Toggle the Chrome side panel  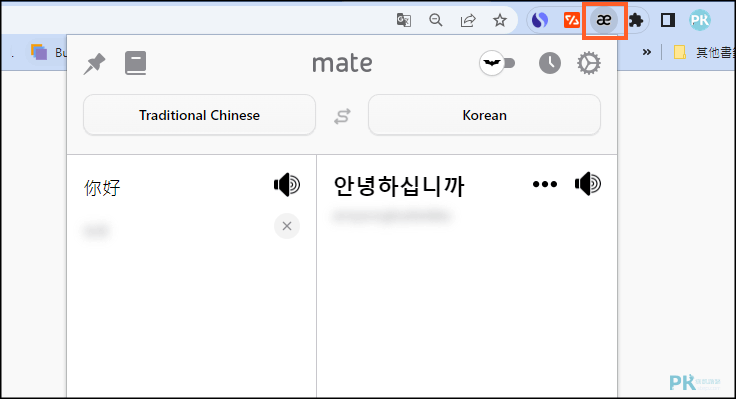(x=668, y=20)
